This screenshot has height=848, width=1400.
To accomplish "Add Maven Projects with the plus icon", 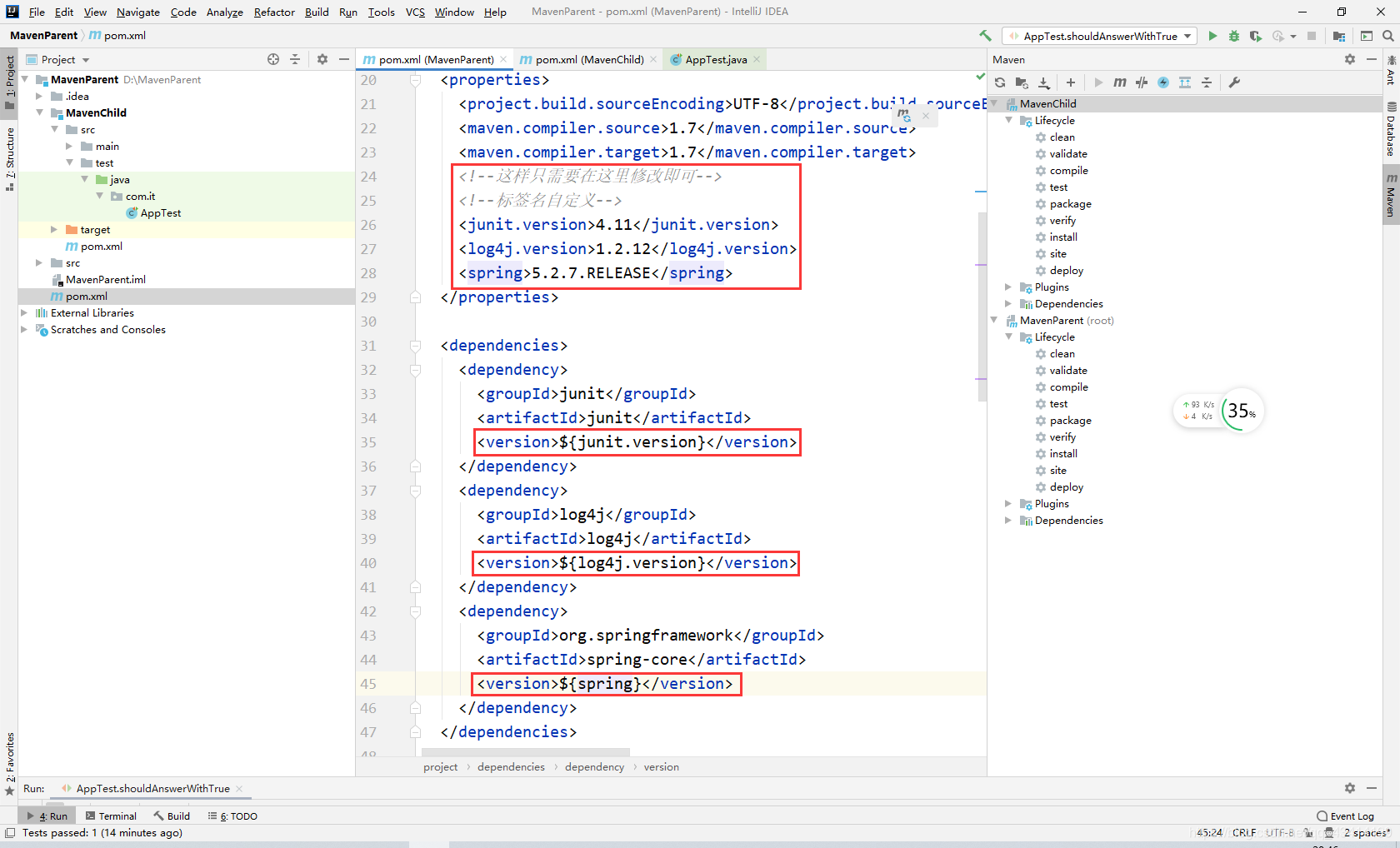I will pyautogui.click(x=1071, y=82).
